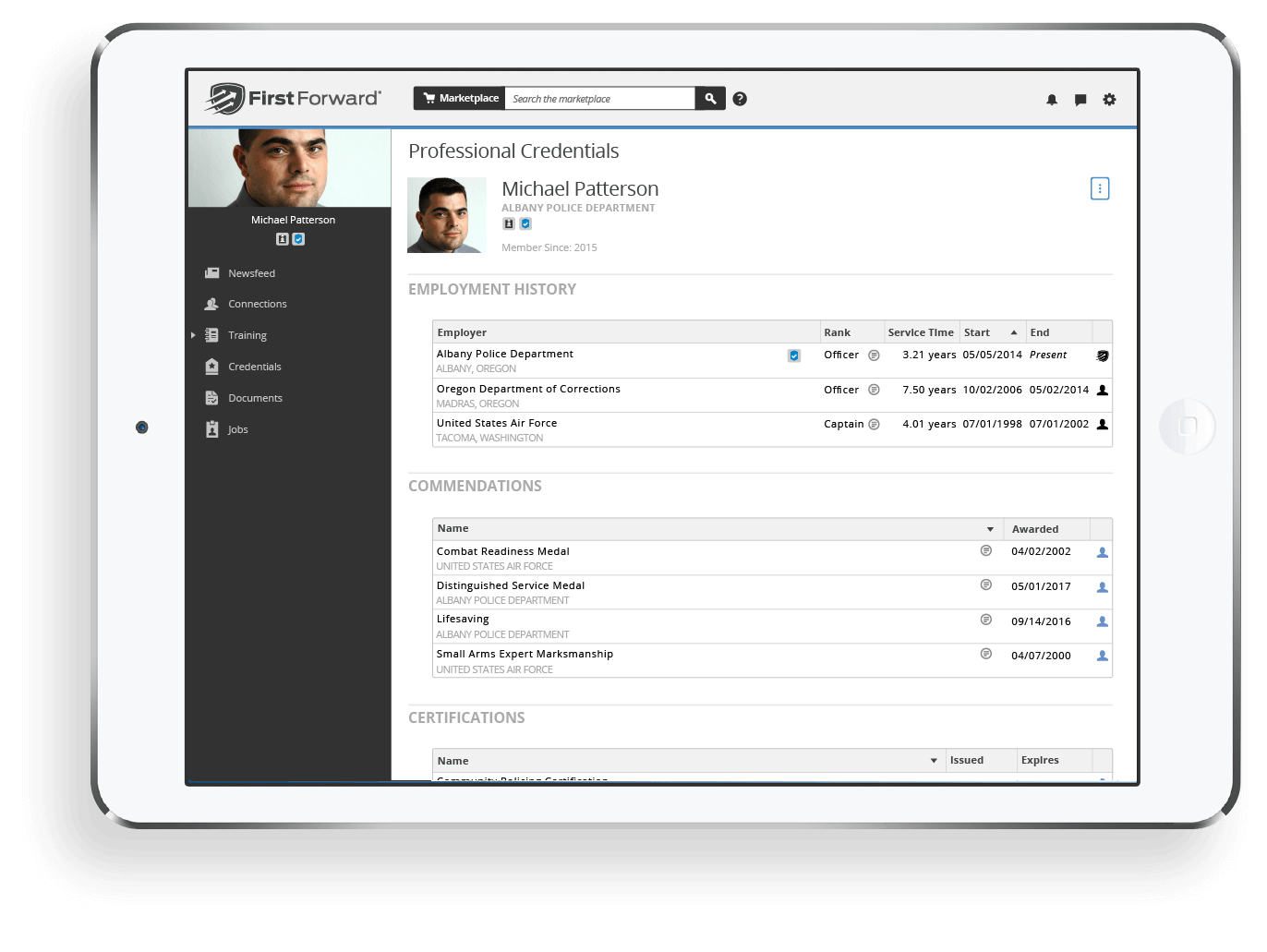1267x952 pixels.
Task: Open the help question mark icon
Action: tap(740, 99)
